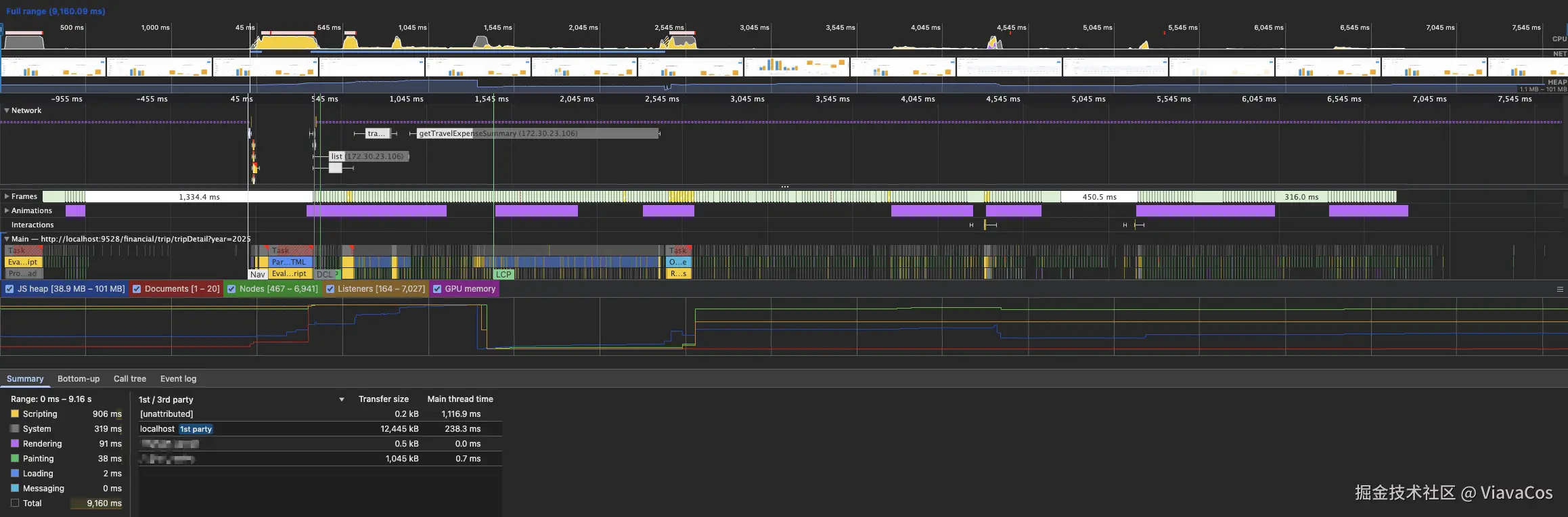Toggle the Listeners counter checkbox
1568x517 pixels.
coord(330,289)
